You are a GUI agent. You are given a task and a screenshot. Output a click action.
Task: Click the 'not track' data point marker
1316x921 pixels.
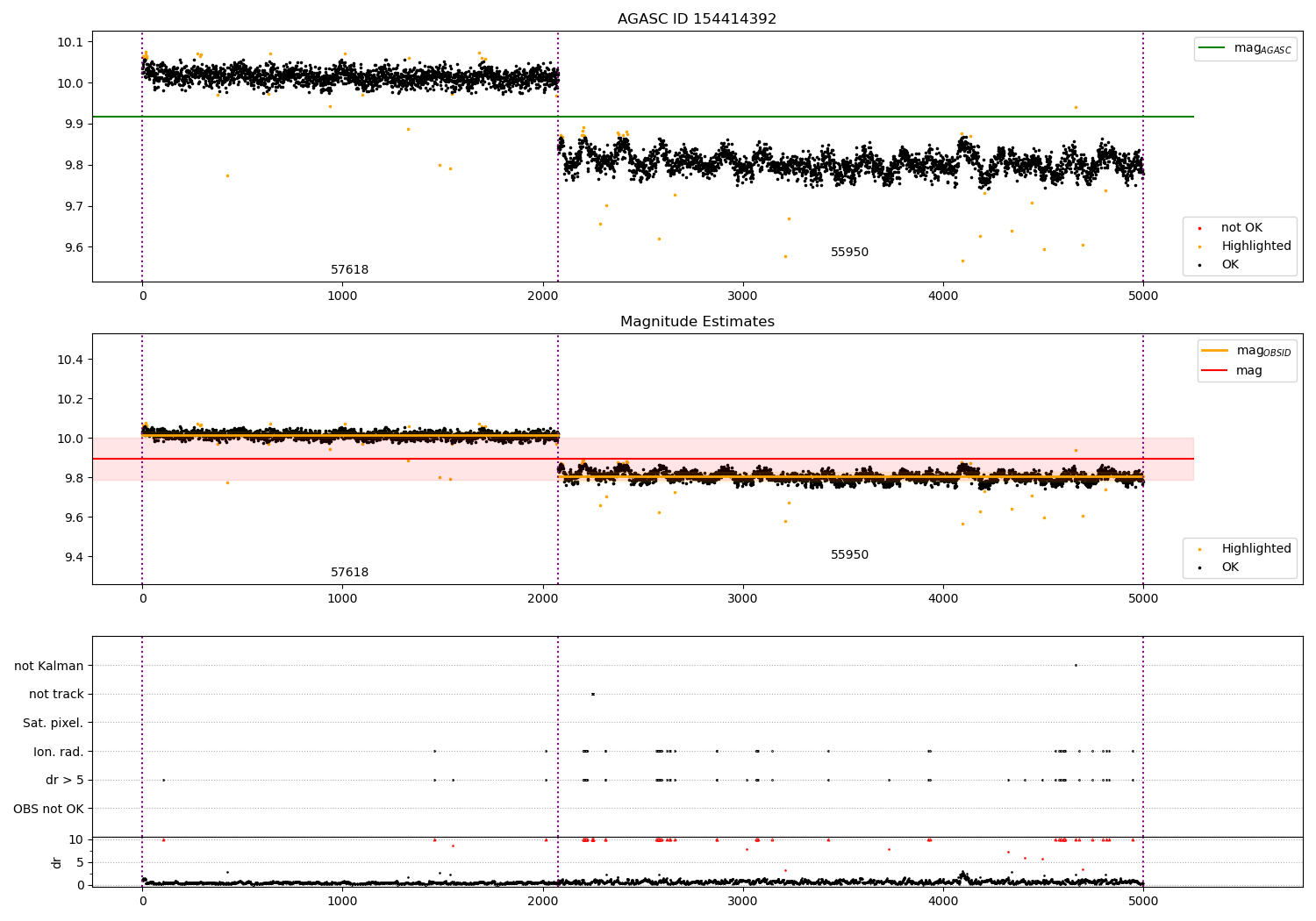(x=592, y=694)
